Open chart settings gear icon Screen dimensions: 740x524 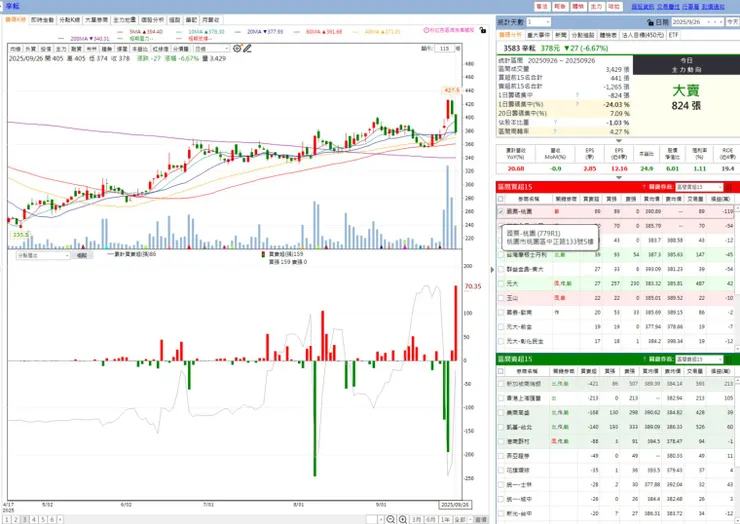237,48
